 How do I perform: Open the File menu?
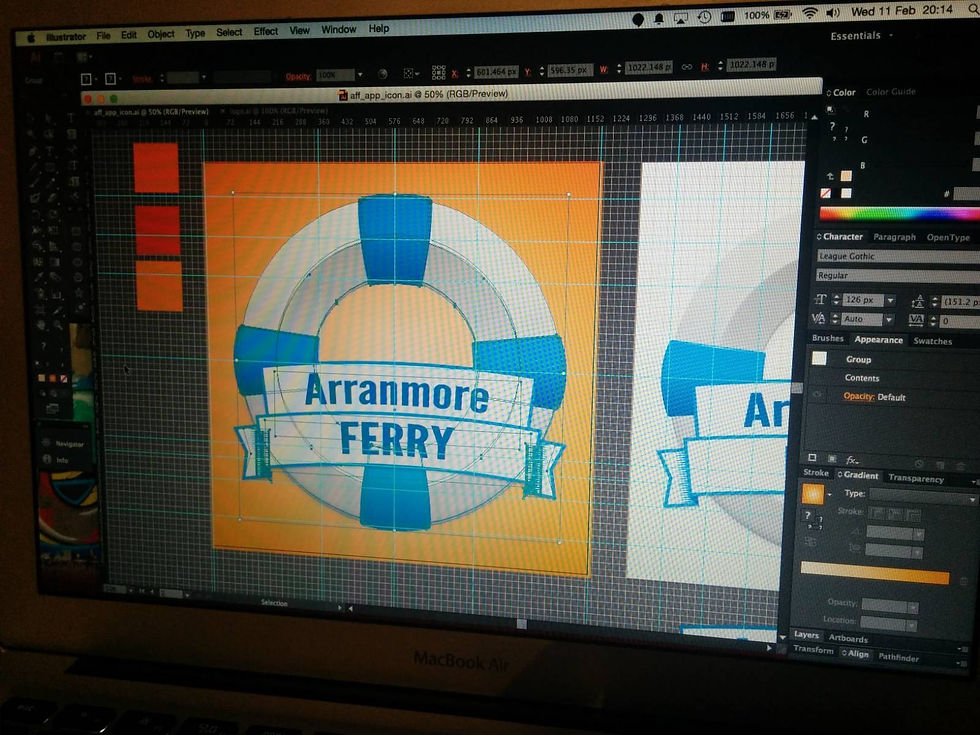[103, 36]
